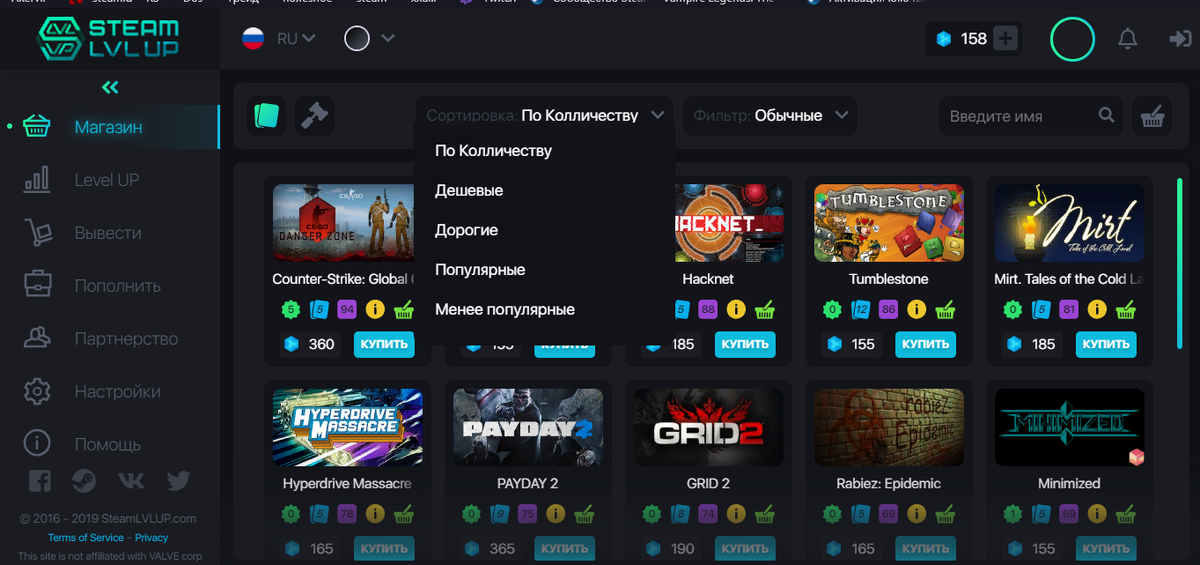Open the notifications bell
1200x565 pixels.
(x=1127, y=39)
